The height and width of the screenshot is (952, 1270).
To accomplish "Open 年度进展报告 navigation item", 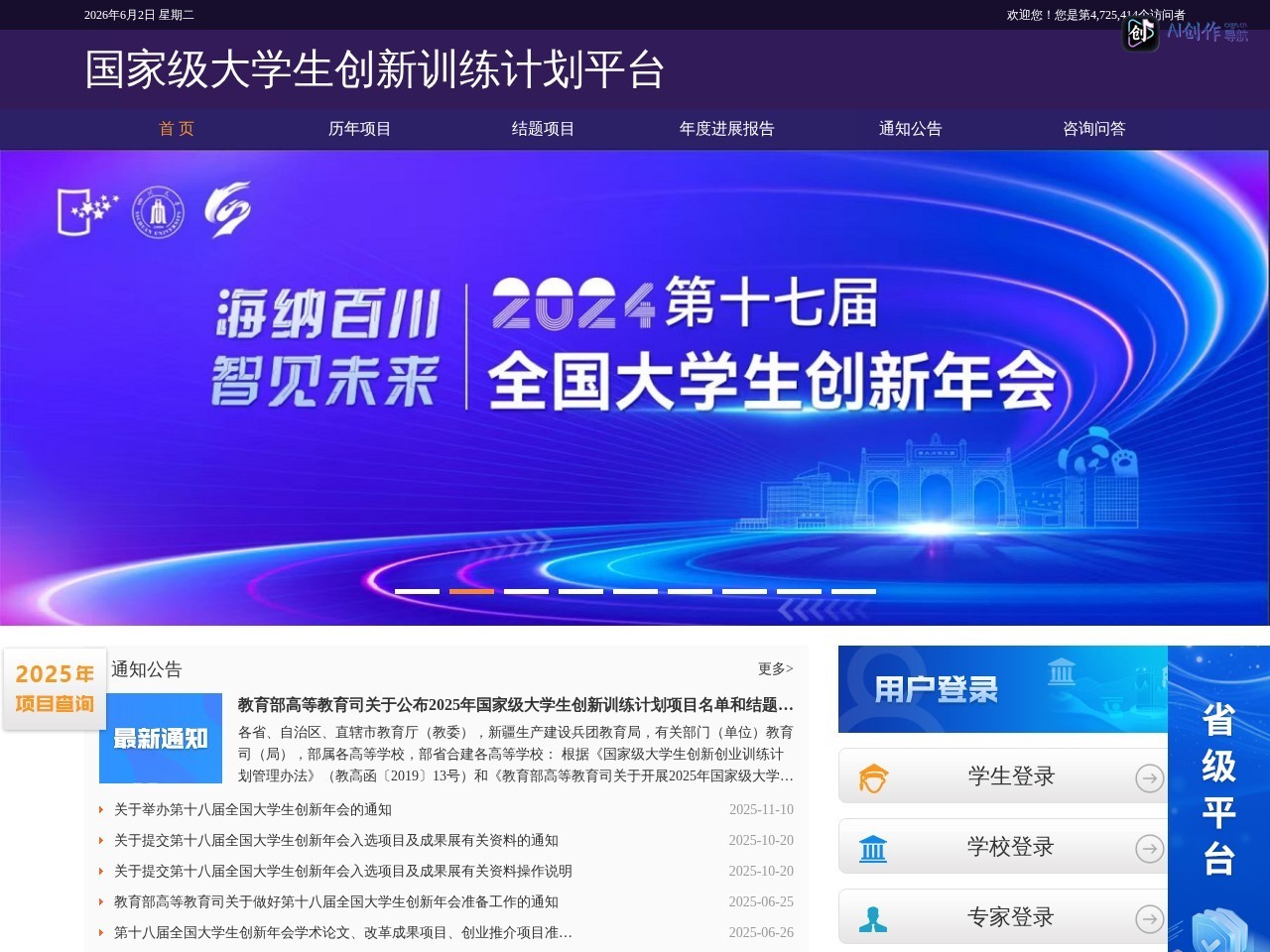I will pyautogui.click(x=727, y=128).
